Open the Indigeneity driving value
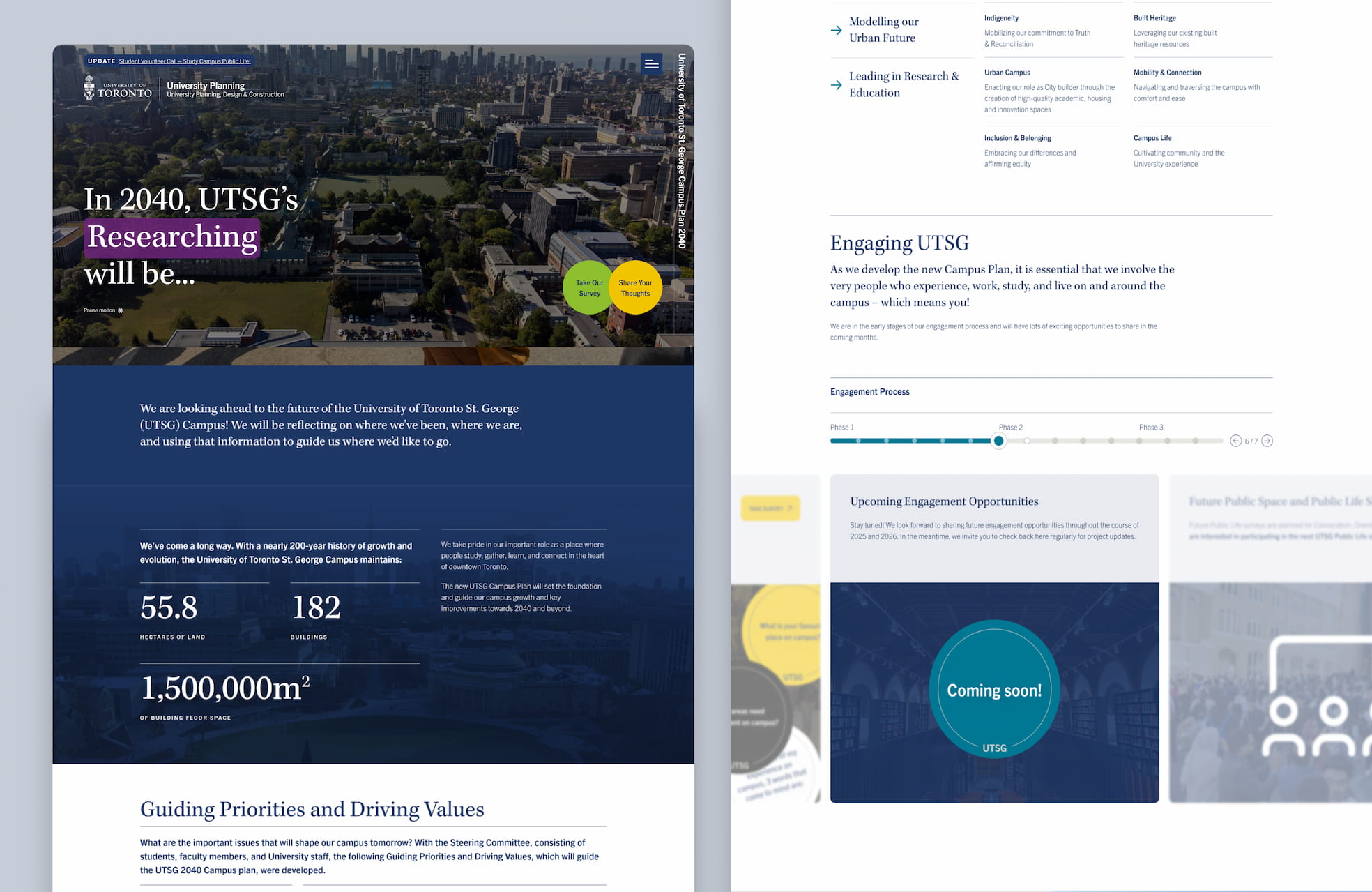1372x892 pixels. [1001, 18]
